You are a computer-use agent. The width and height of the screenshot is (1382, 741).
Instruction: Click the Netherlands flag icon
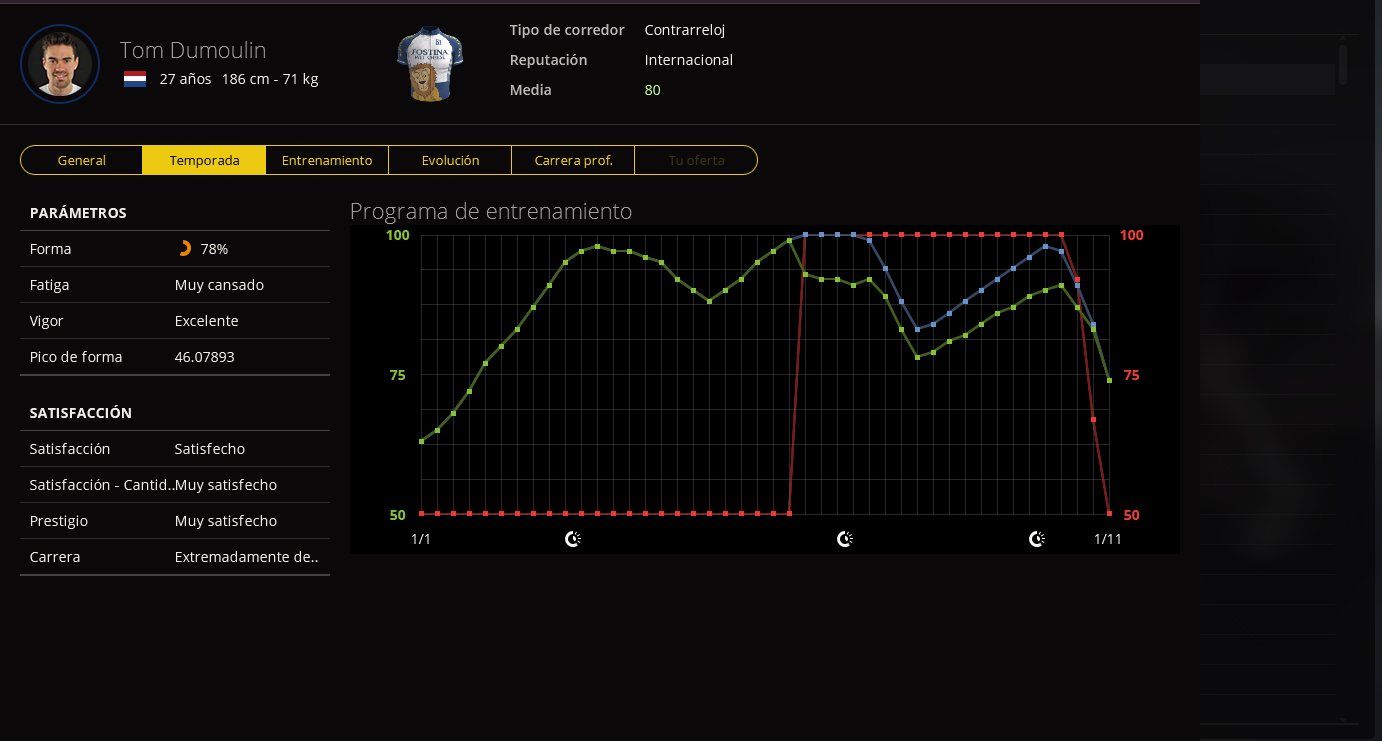[135, 79]
